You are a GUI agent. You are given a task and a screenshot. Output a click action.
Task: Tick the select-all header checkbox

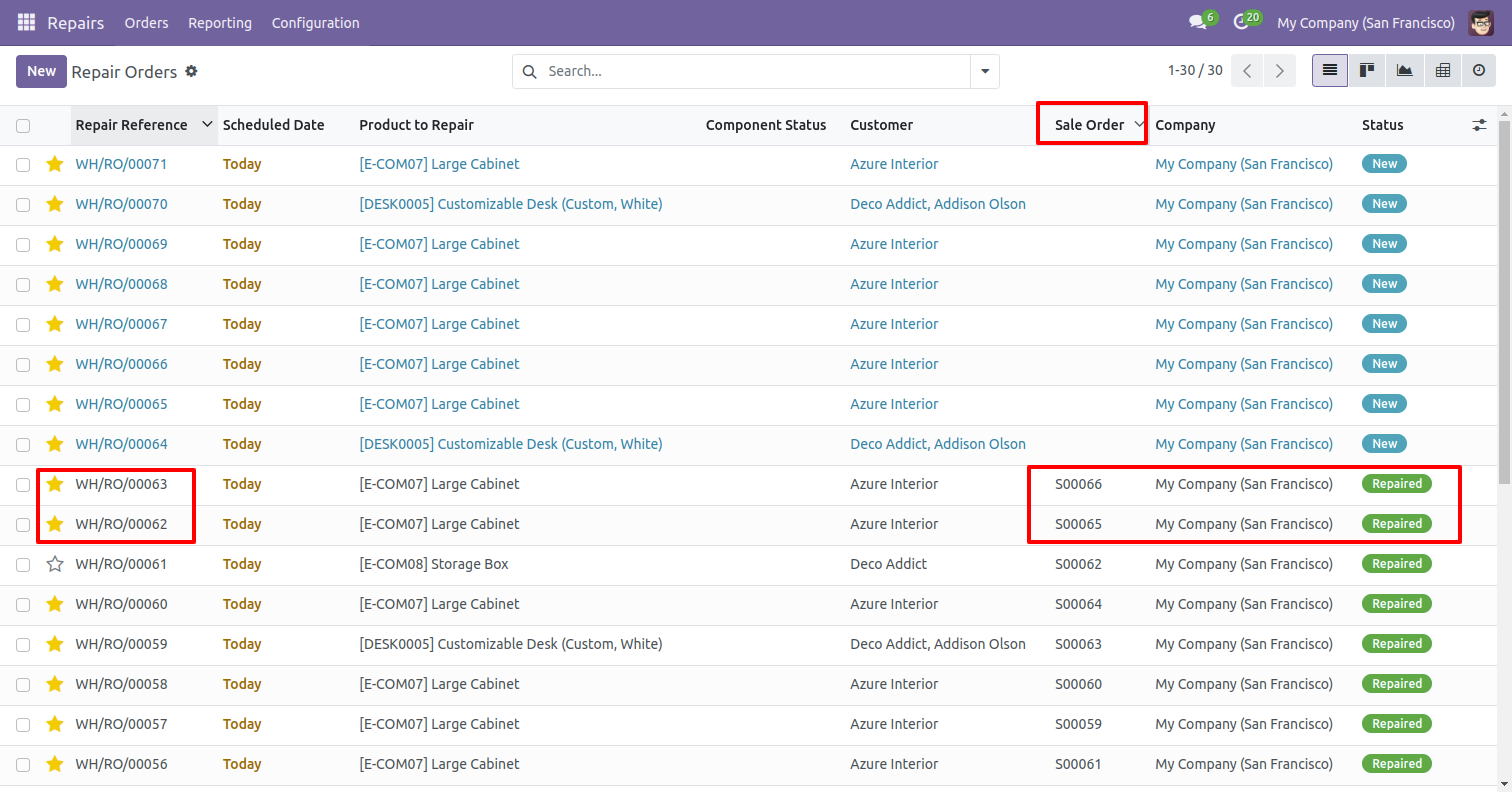click(x=23, y=126)
